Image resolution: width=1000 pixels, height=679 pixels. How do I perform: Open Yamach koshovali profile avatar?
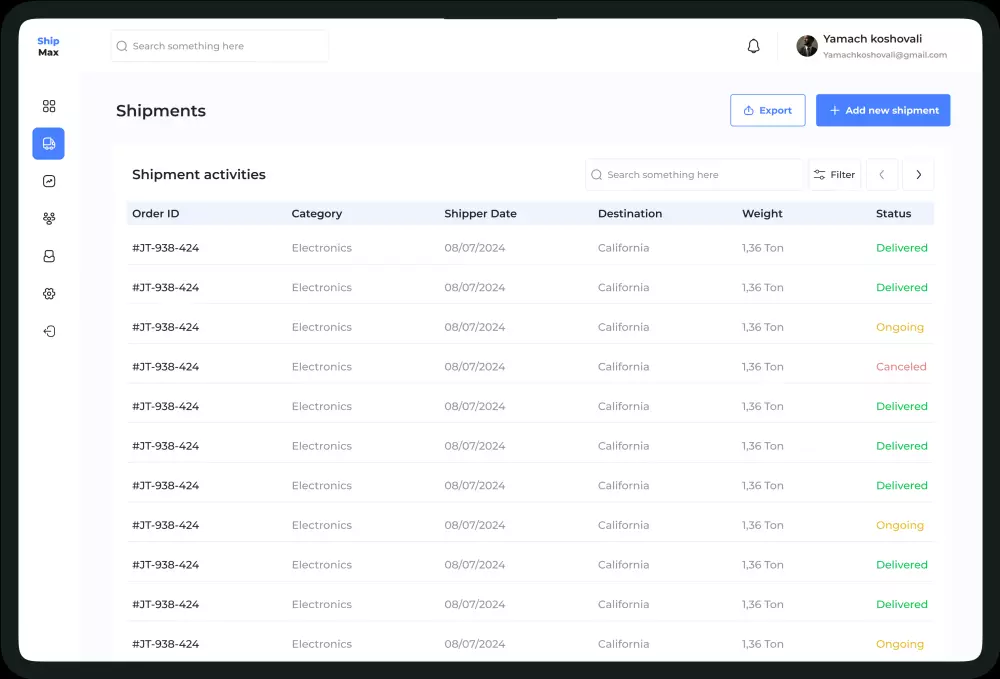pos(807,46)
